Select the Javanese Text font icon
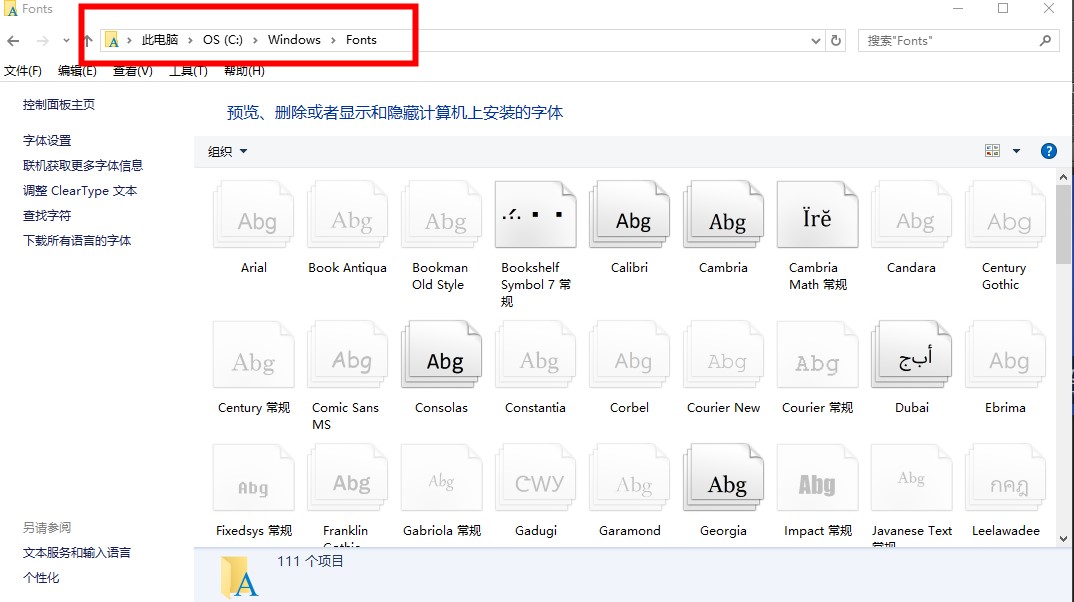 pyautogui.click(x=912, y=477)
